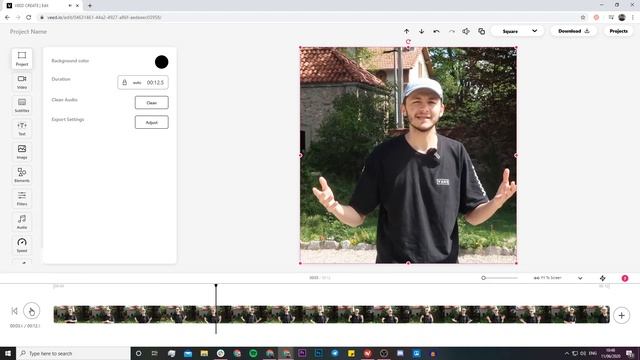Open Cortana circle icon in taskbar
Screen dimensions: 640x360
[x=139, y=353]
